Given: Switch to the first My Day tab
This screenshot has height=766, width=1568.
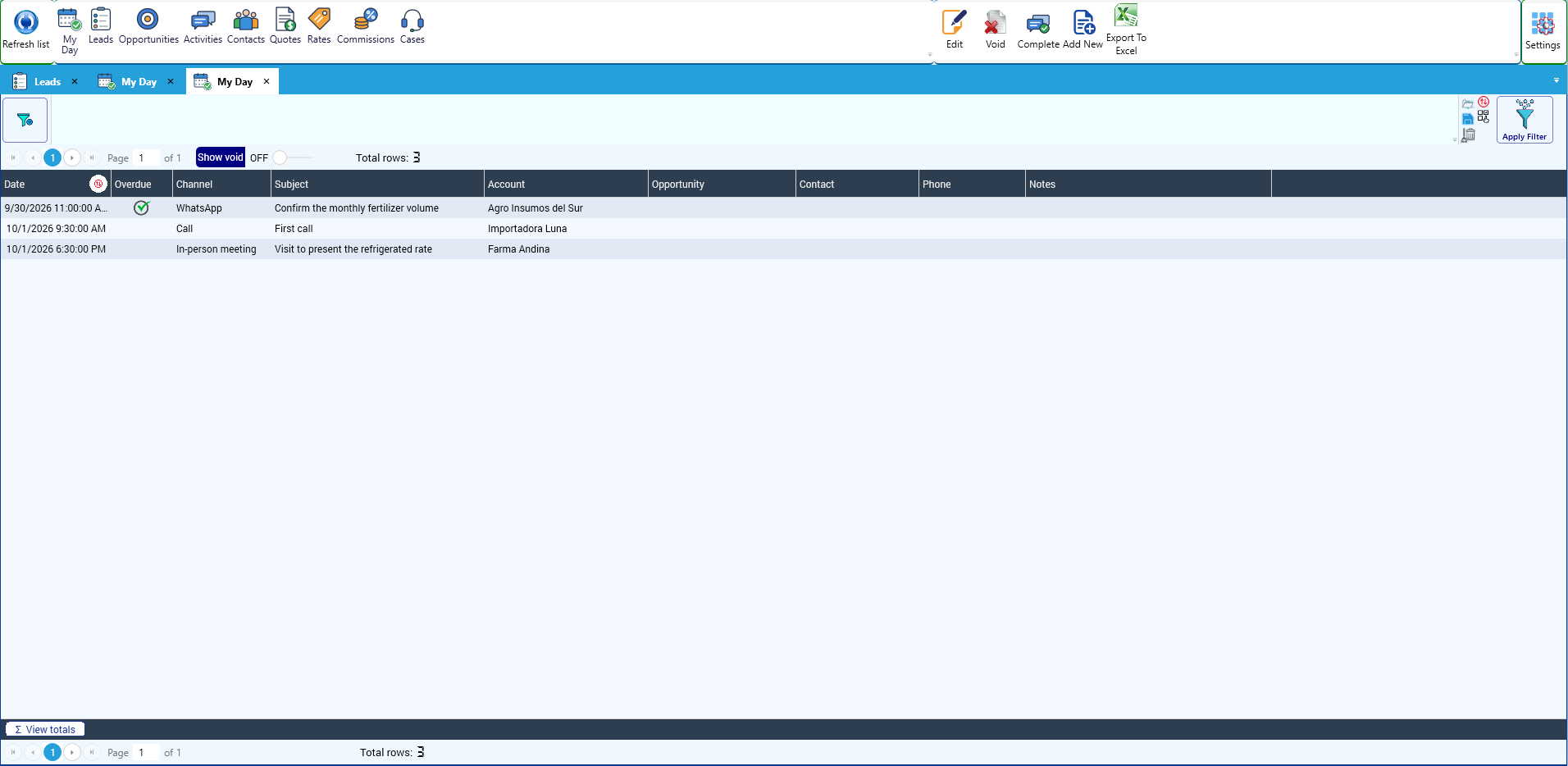Looking at the screenshot, I should (x=128, y=82).
